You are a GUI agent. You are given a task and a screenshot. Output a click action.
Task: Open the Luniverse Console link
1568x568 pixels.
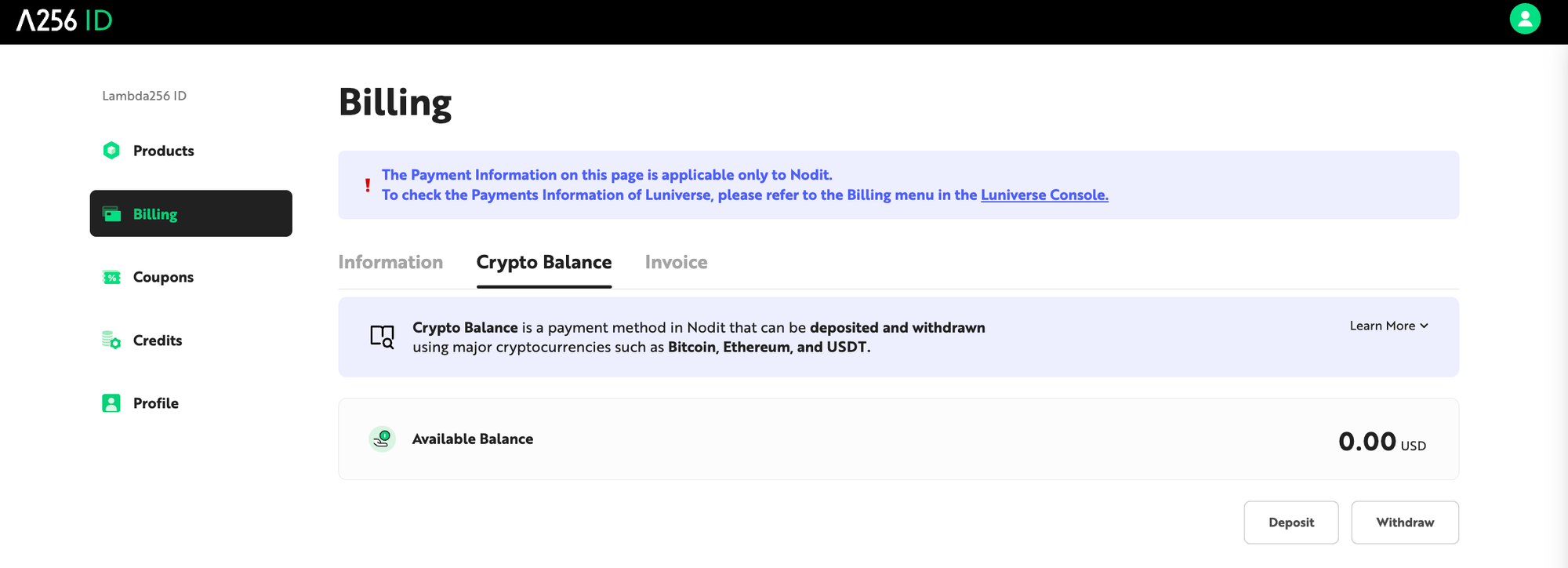click(x=1044, y=195)
